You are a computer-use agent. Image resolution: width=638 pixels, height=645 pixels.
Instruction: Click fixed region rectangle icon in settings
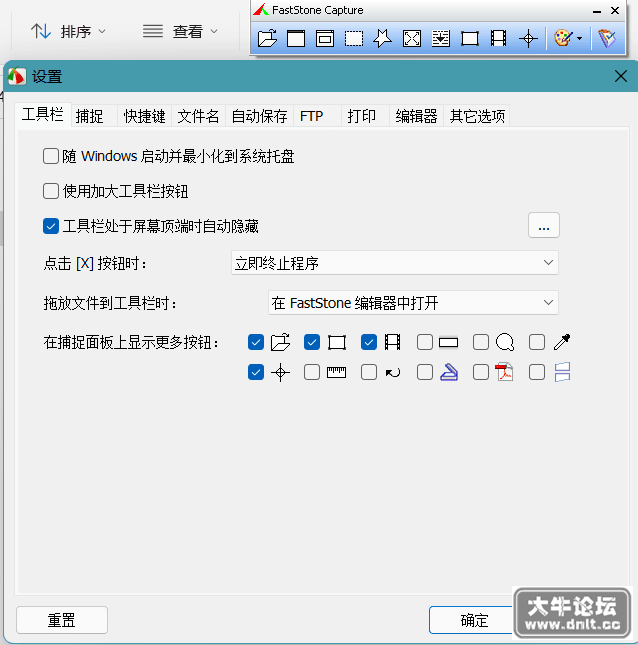[337, 343]
